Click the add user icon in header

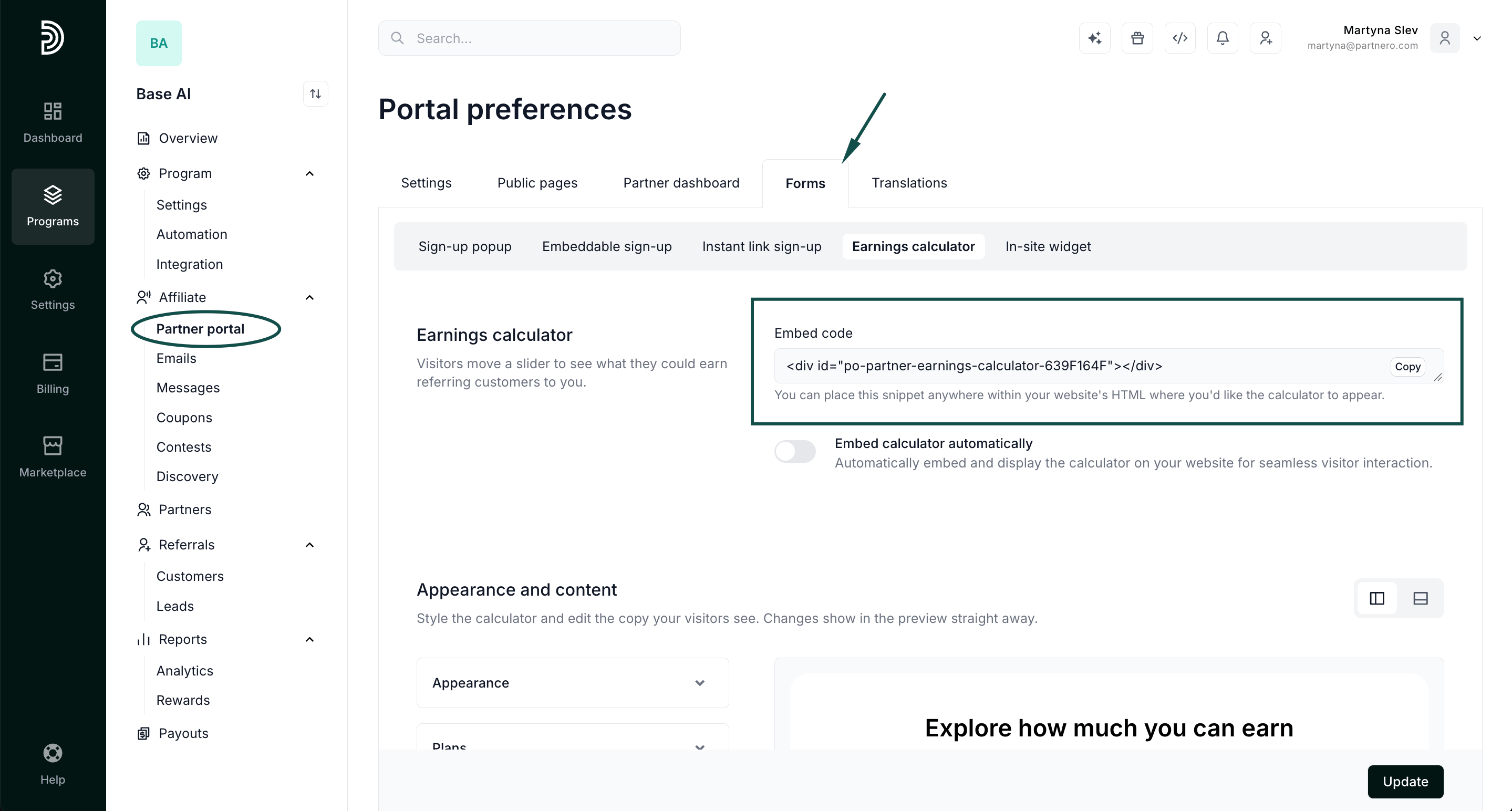pyautogui.click(x=1265, y=38)
